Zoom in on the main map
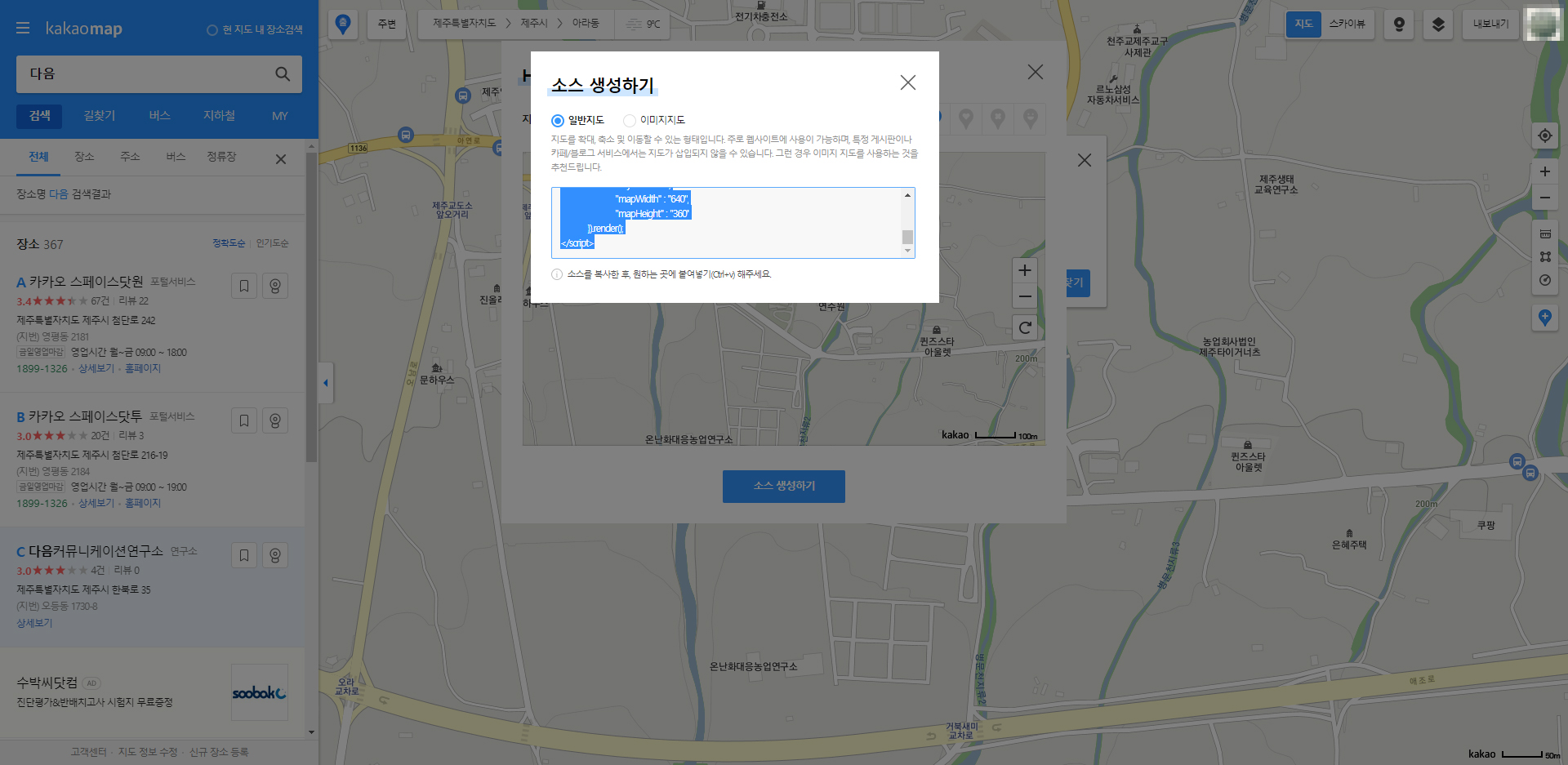Viewport: 1568px width, 765px height. [1545, 171]
